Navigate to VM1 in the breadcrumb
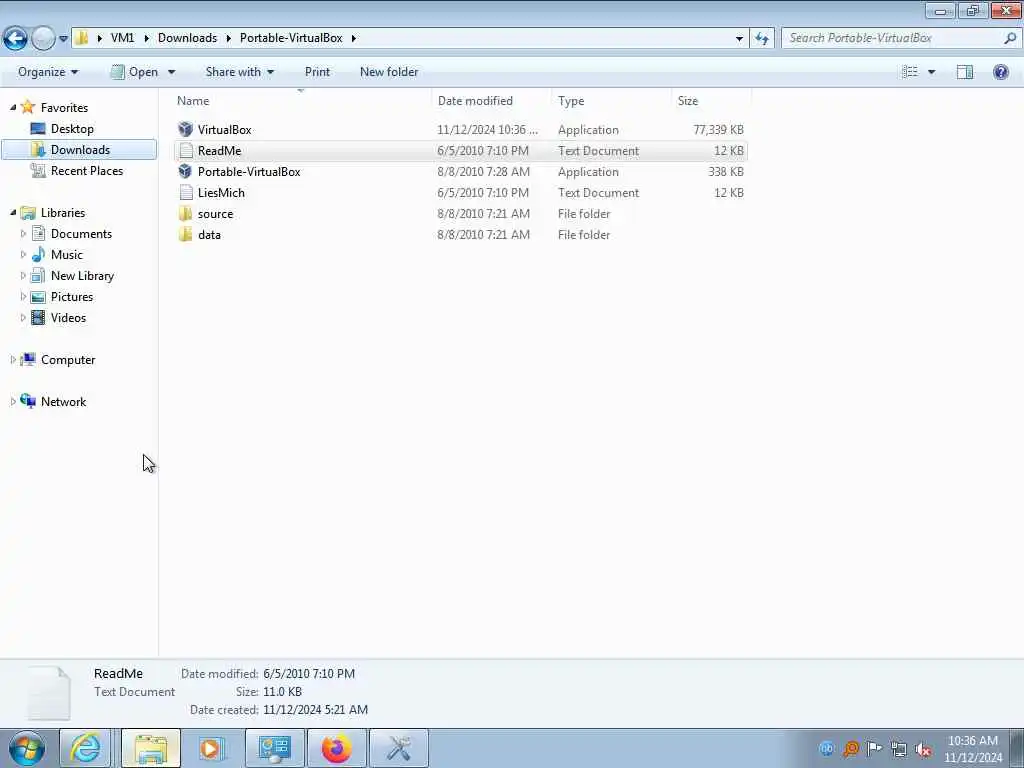The image size is (1024, 768). 122,38
